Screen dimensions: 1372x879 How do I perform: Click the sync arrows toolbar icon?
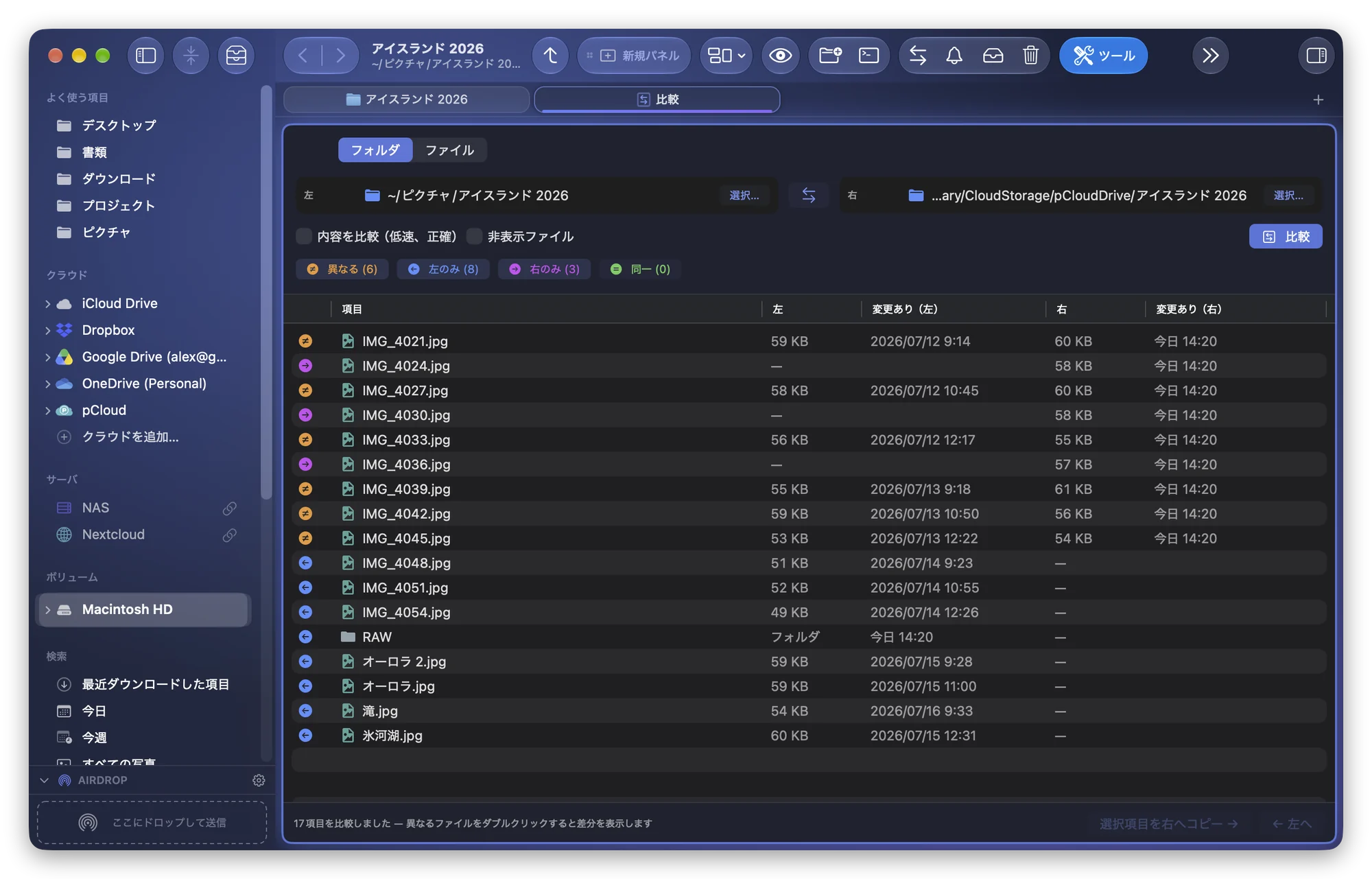point(918,56)
